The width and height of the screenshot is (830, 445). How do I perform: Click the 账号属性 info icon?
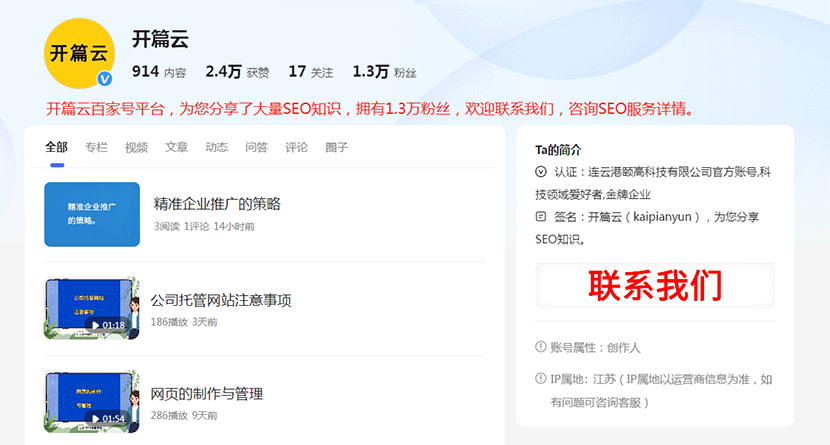tap(541, 348)
